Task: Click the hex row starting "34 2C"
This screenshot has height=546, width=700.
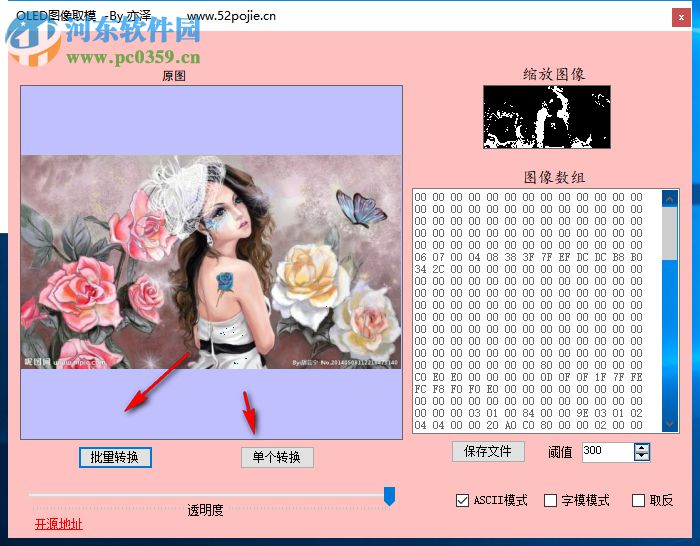Action: coord(529,269)
